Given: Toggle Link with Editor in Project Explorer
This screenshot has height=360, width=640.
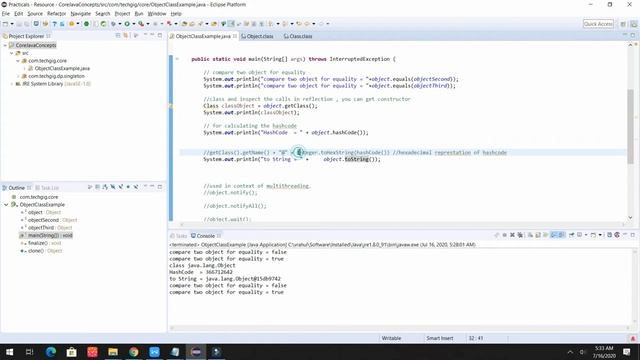Looking at the screenshot, I should 126,36.
